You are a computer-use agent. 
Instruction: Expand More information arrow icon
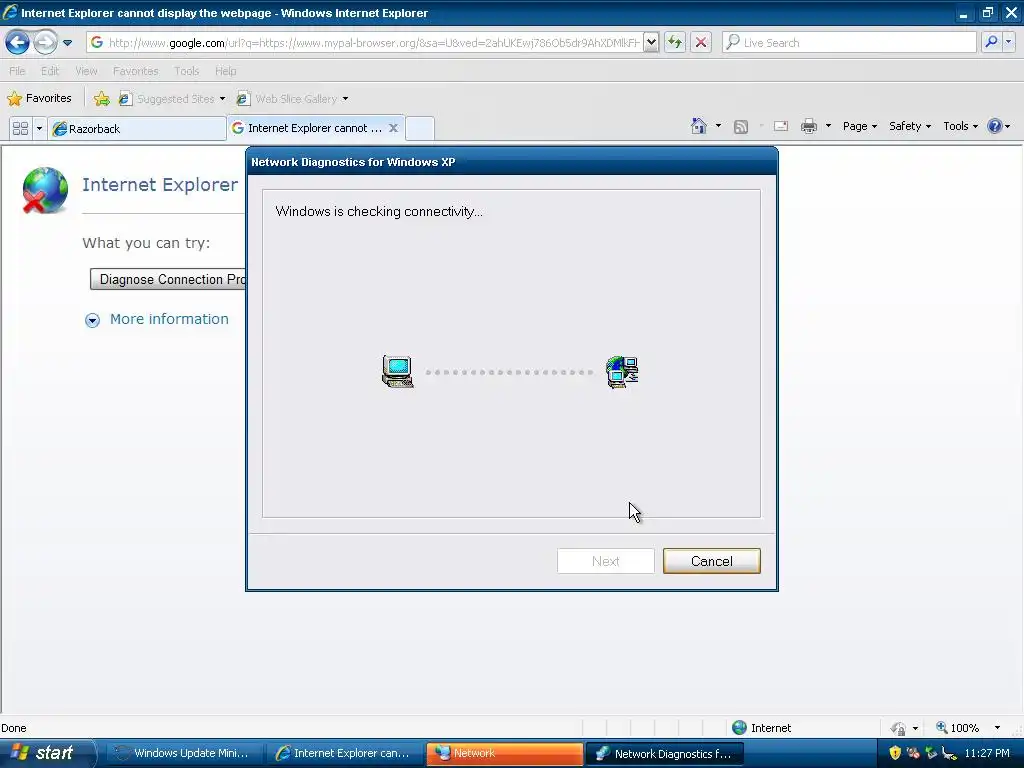pos(92,320)
